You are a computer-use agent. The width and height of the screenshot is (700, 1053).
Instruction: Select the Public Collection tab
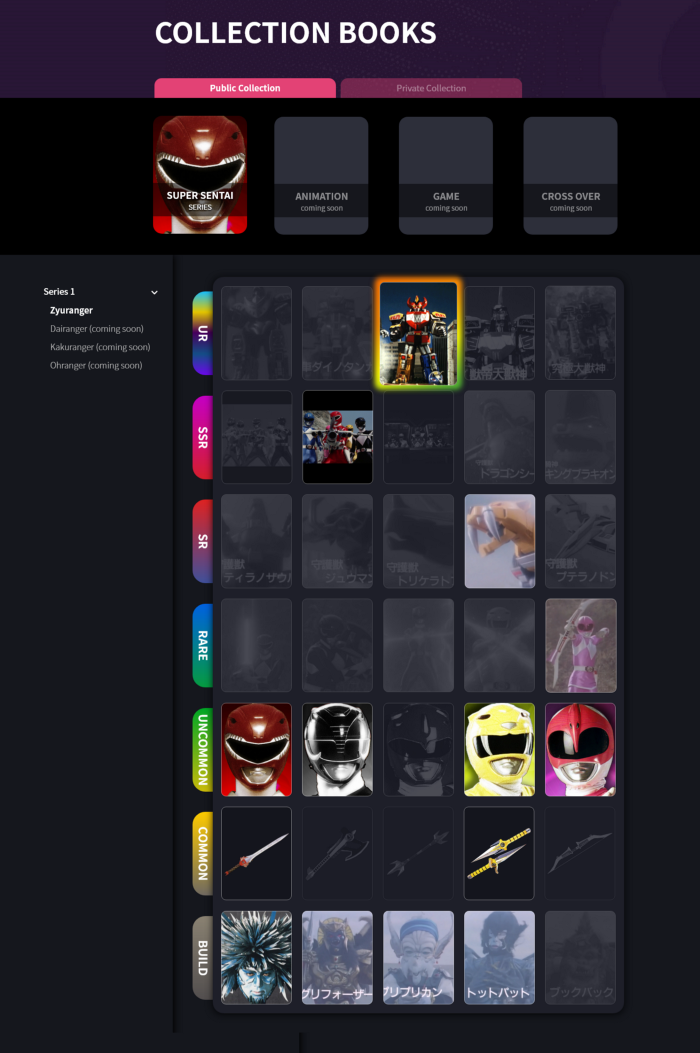pos(245,88)
